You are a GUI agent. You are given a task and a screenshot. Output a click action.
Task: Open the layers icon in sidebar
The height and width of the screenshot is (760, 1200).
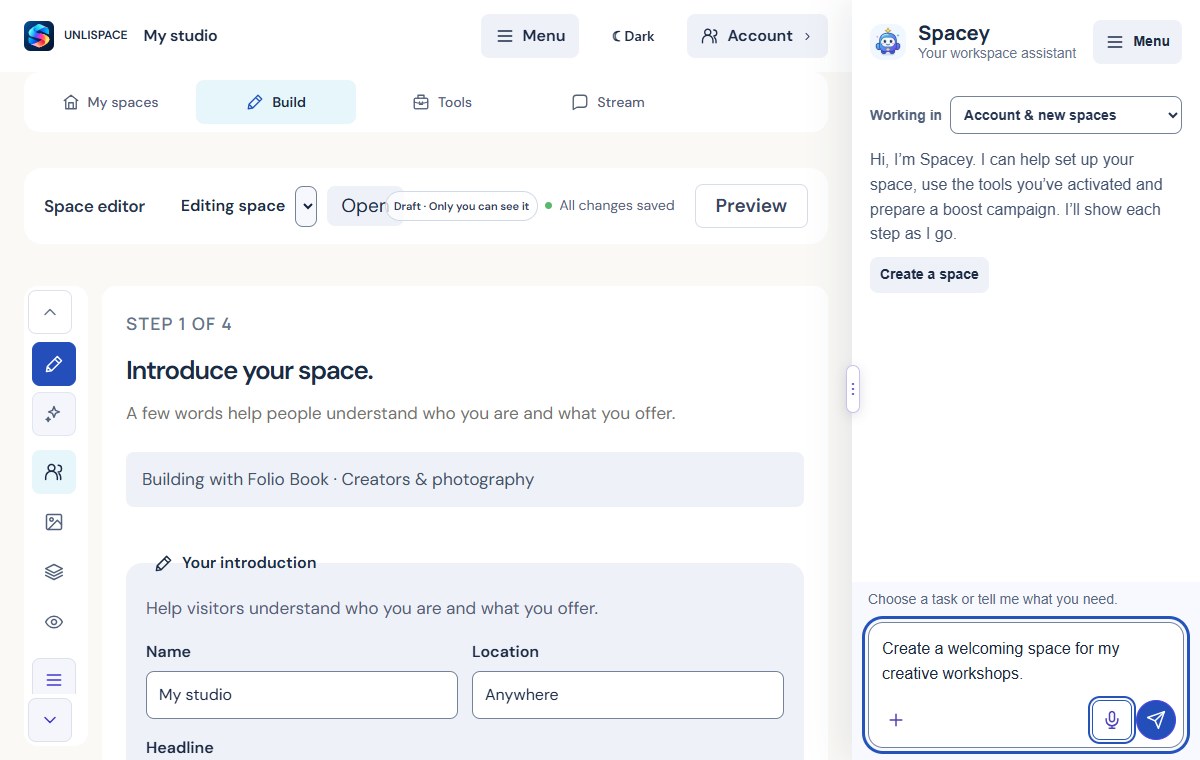coord(54,572)
